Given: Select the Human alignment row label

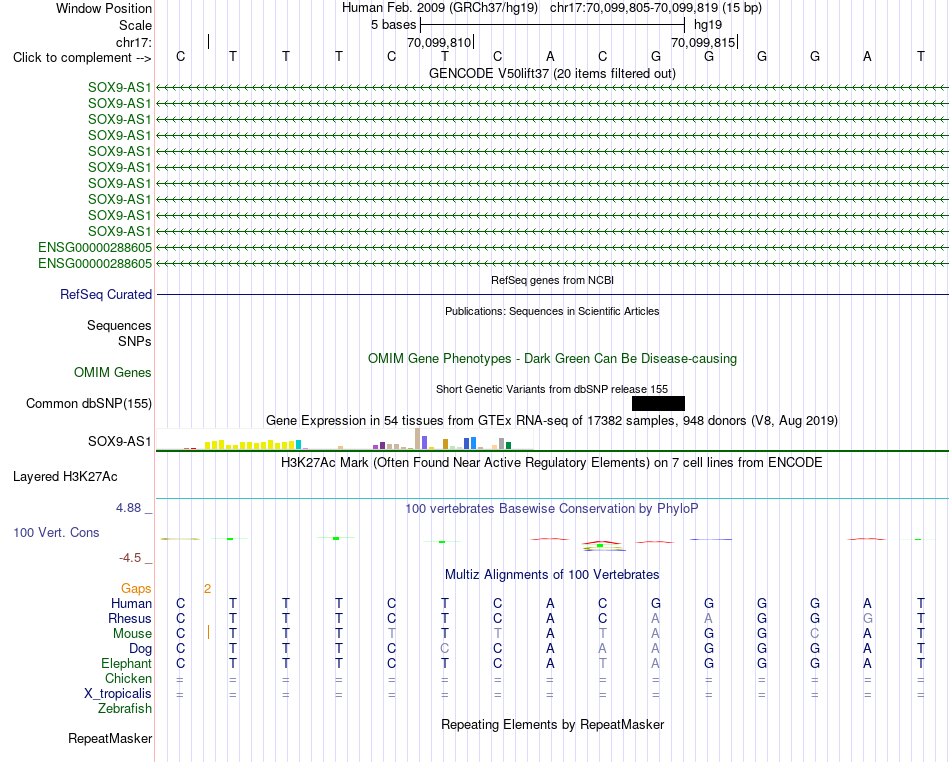Looking at the screenshot, I should click(x=131, y=604).
